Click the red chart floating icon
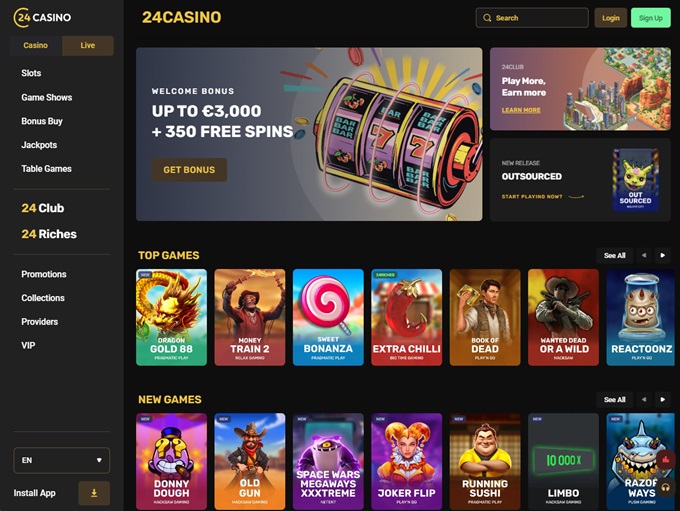 [665, 459]
